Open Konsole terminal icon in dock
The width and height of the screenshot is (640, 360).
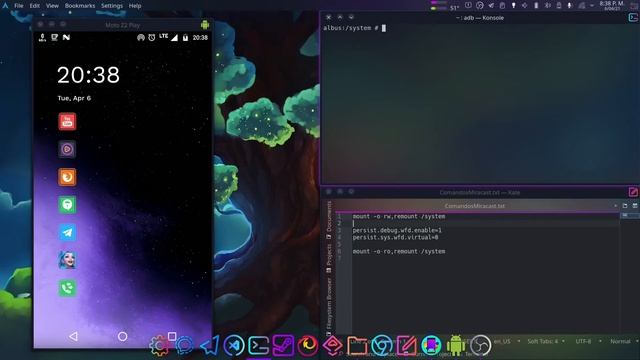(259, 346)
